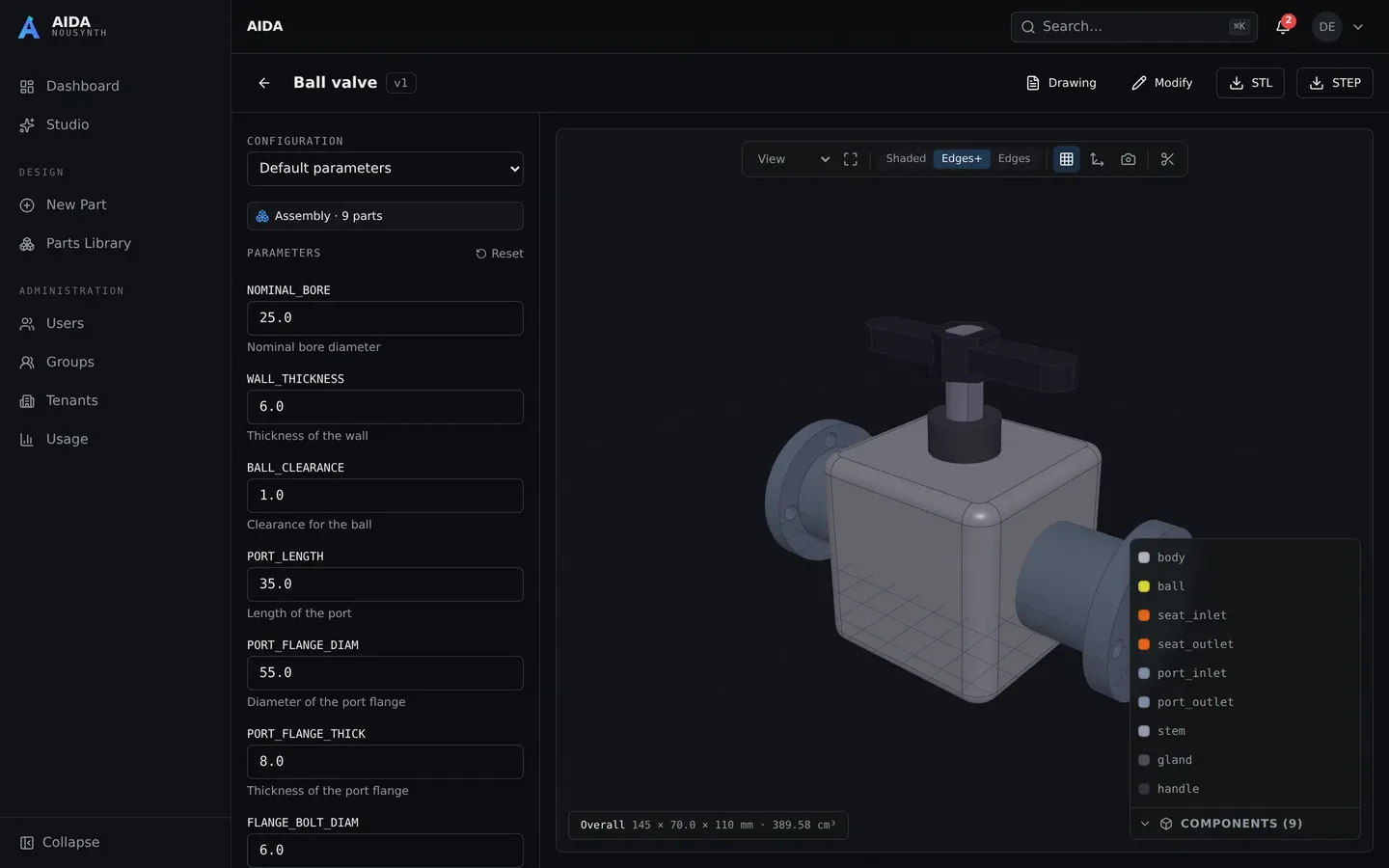Image resolution: width=1389 pixels, height=868 pixels.
Task: Open the notifications bell
Action: pyautogui.click(x=1283, y=27)
